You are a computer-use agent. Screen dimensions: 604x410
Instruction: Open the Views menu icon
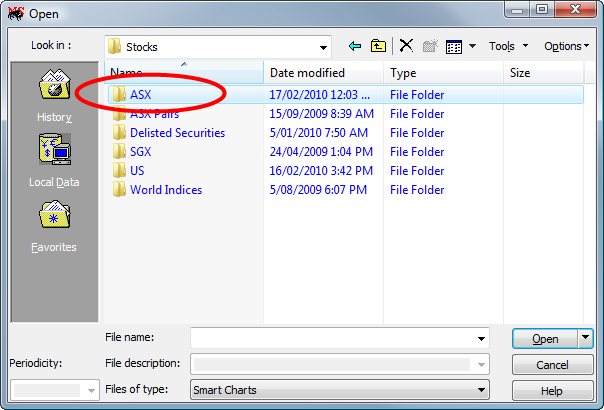tap(459, 46)
